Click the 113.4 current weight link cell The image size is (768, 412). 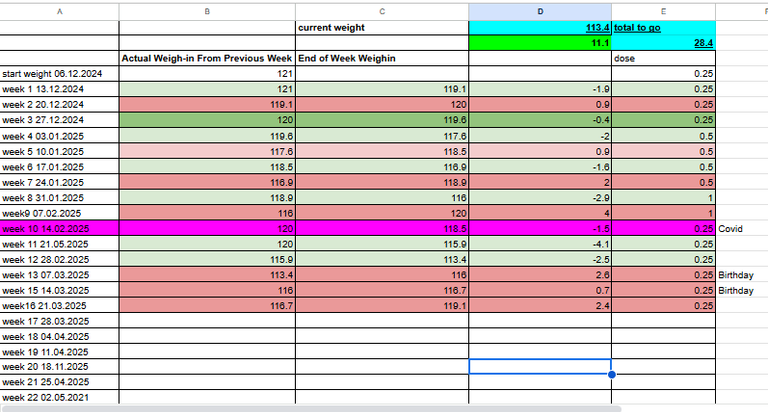[x=540, y=27]
